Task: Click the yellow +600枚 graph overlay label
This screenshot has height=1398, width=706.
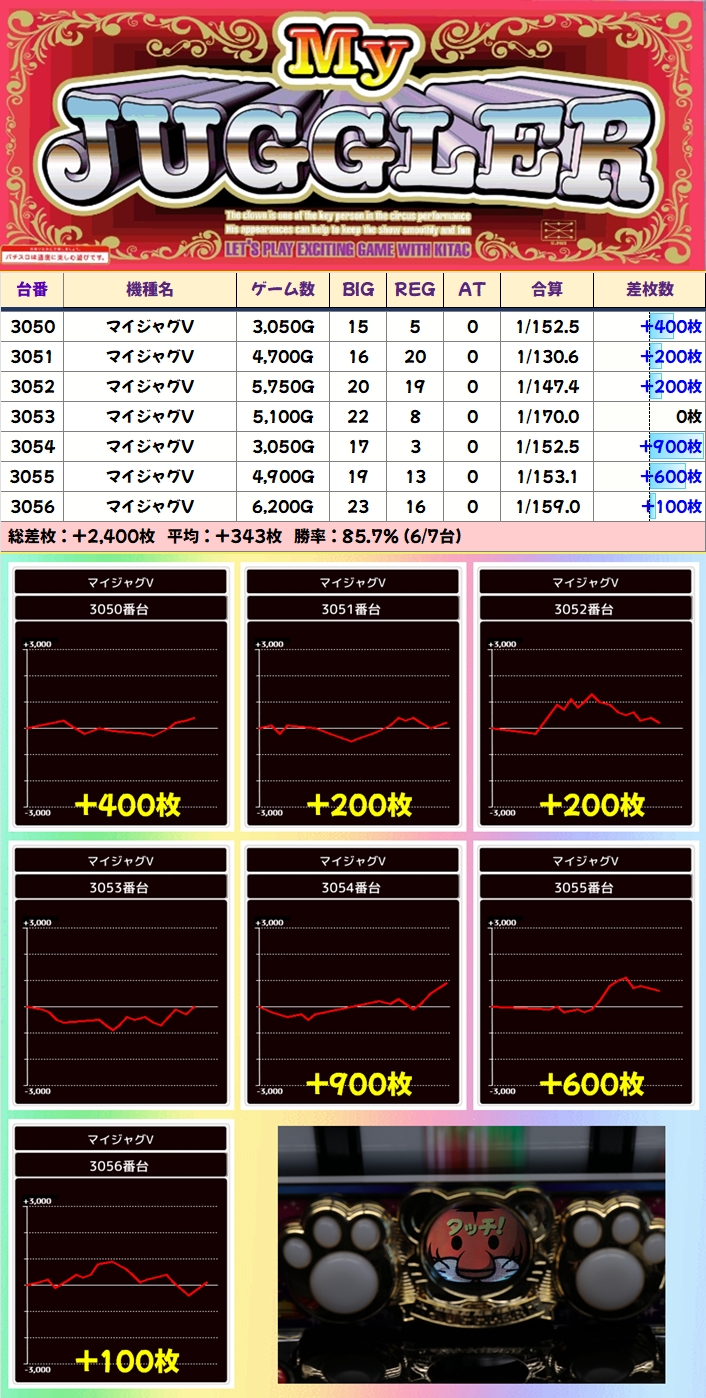Action: 591,1083
